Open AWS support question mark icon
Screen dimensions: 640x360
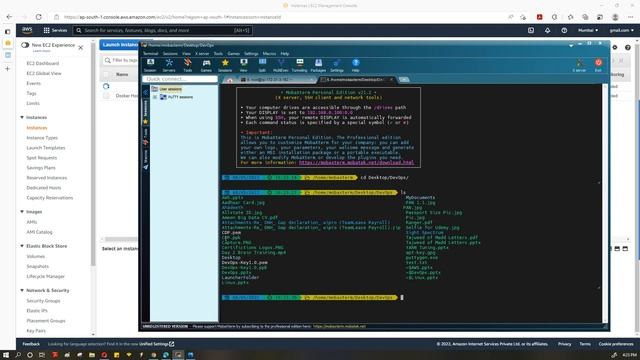tap(564, 30)
